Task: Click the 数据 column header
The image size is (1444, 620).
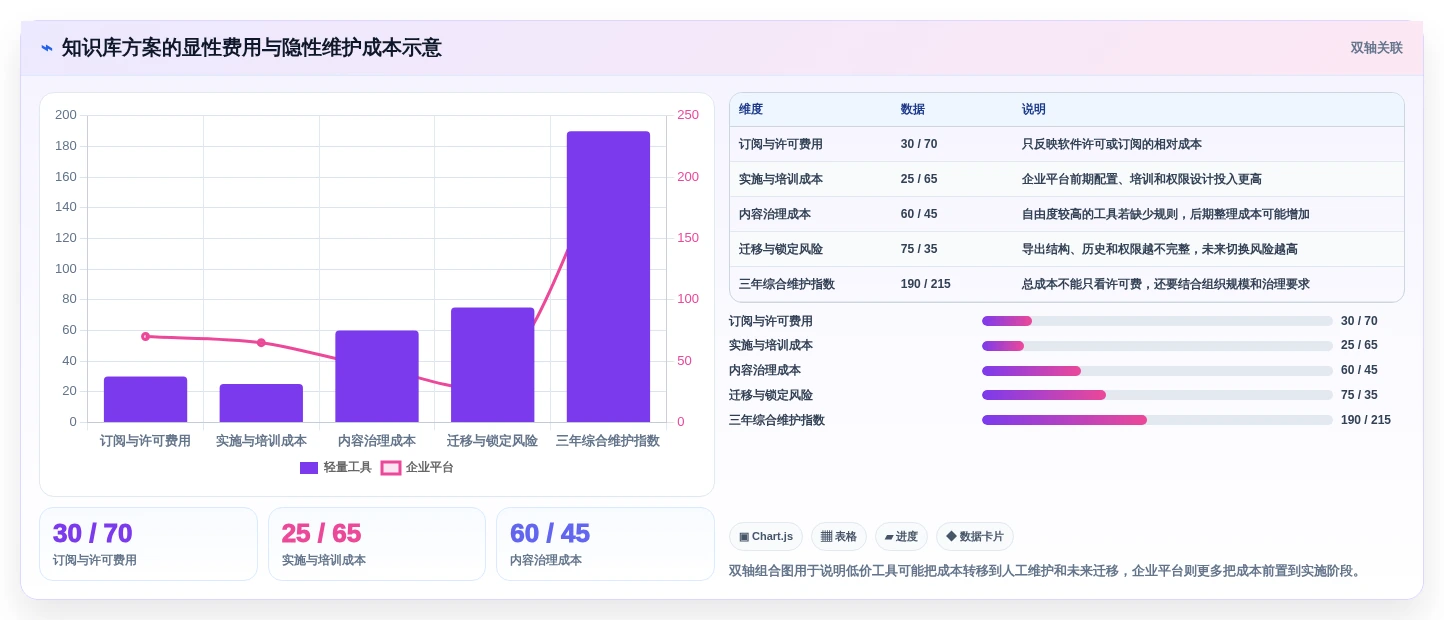Action: [x=913, y=110]
